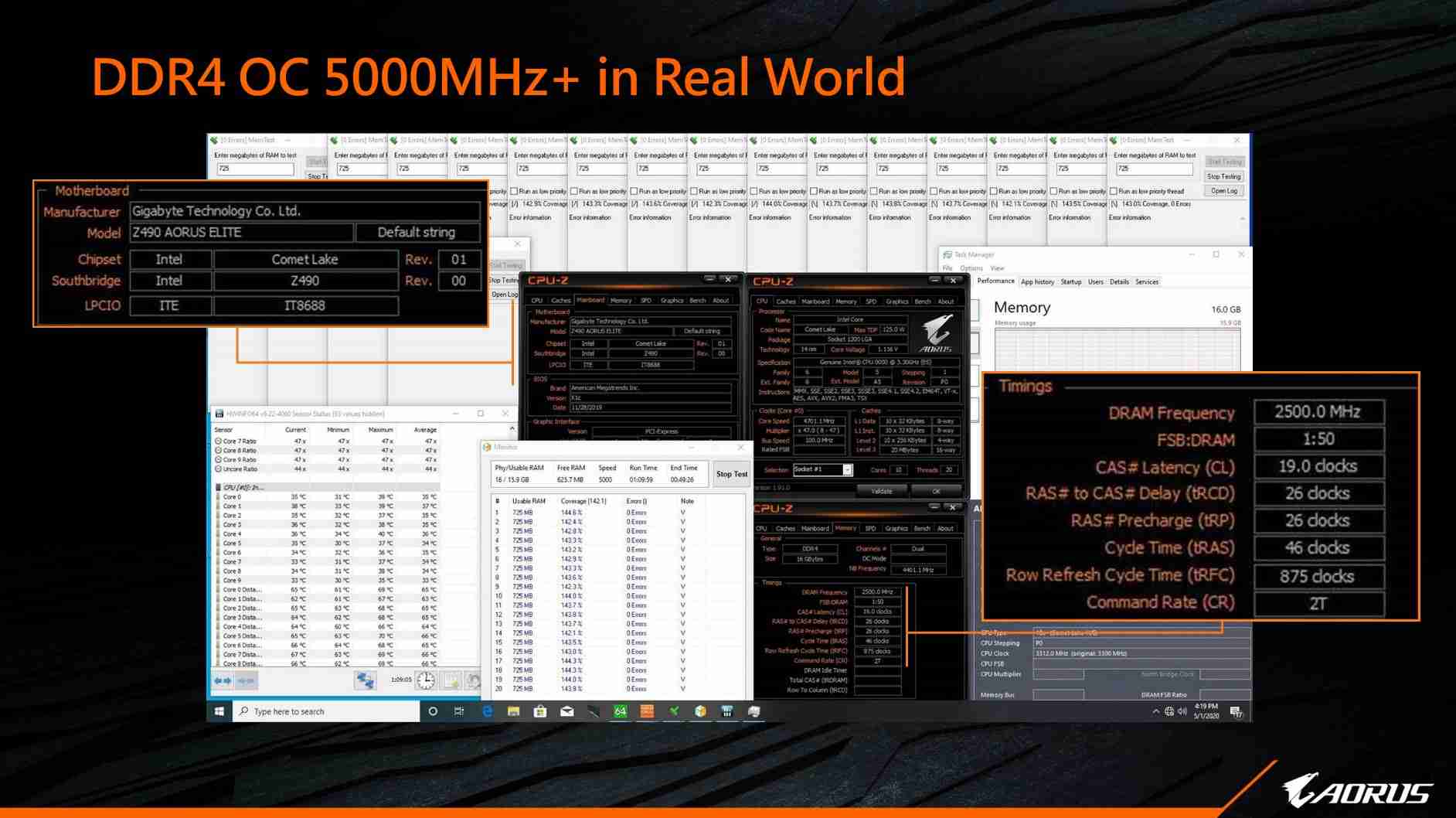1456x818 pixels.
Task: Open Microsoft Store from the taskbar
Action: pyautogui.click(x=540, y=711)
